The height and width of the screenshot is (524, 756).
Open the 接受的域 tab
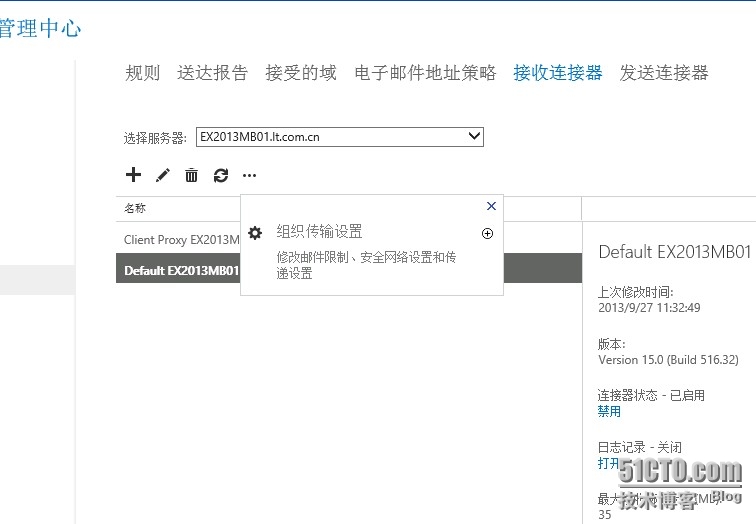click(301, 73)
